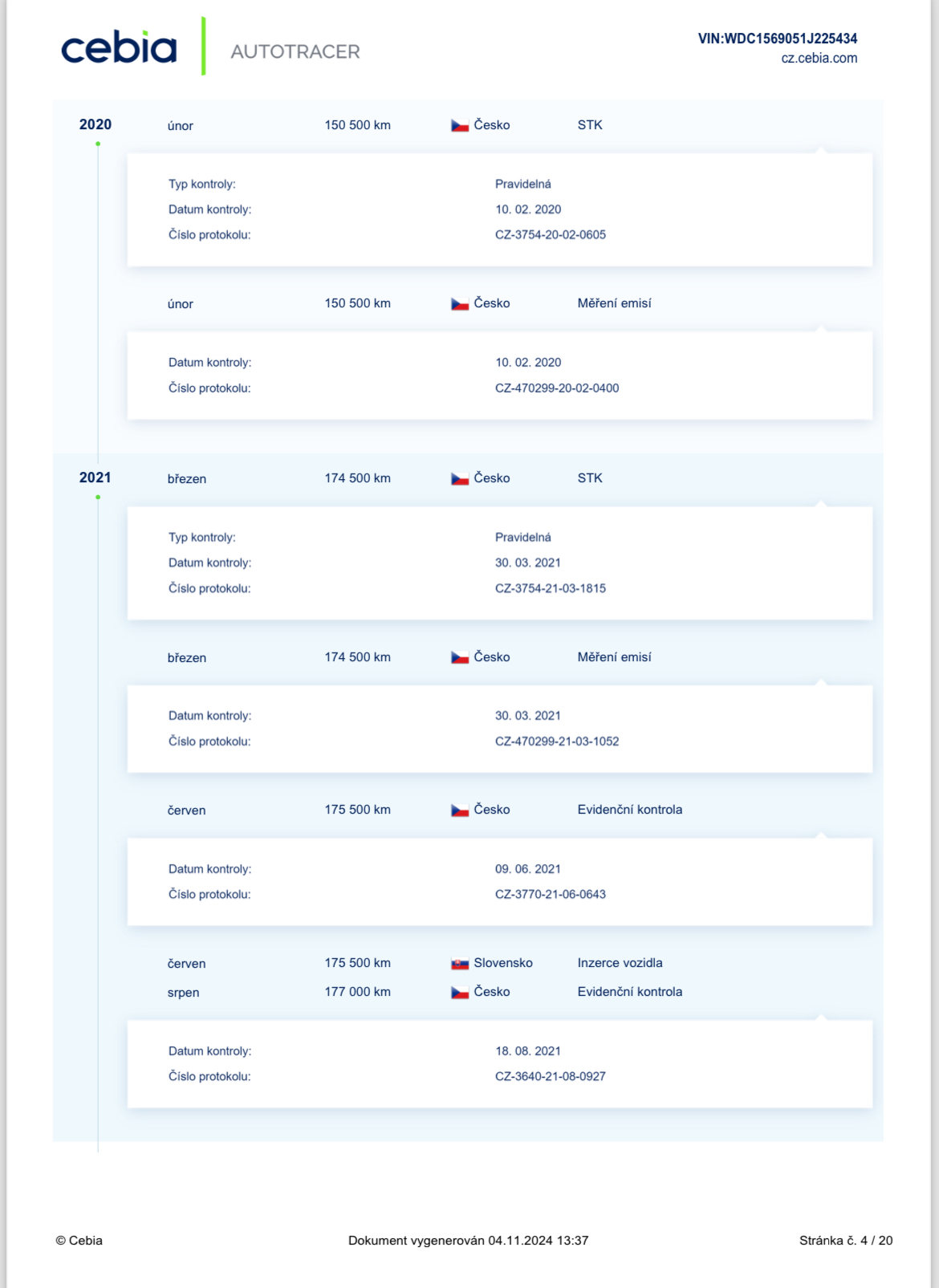The image size is (939, 1288).
Task: Click the Czech flag on the únor Měření emisí row
Action: point(460,304)
